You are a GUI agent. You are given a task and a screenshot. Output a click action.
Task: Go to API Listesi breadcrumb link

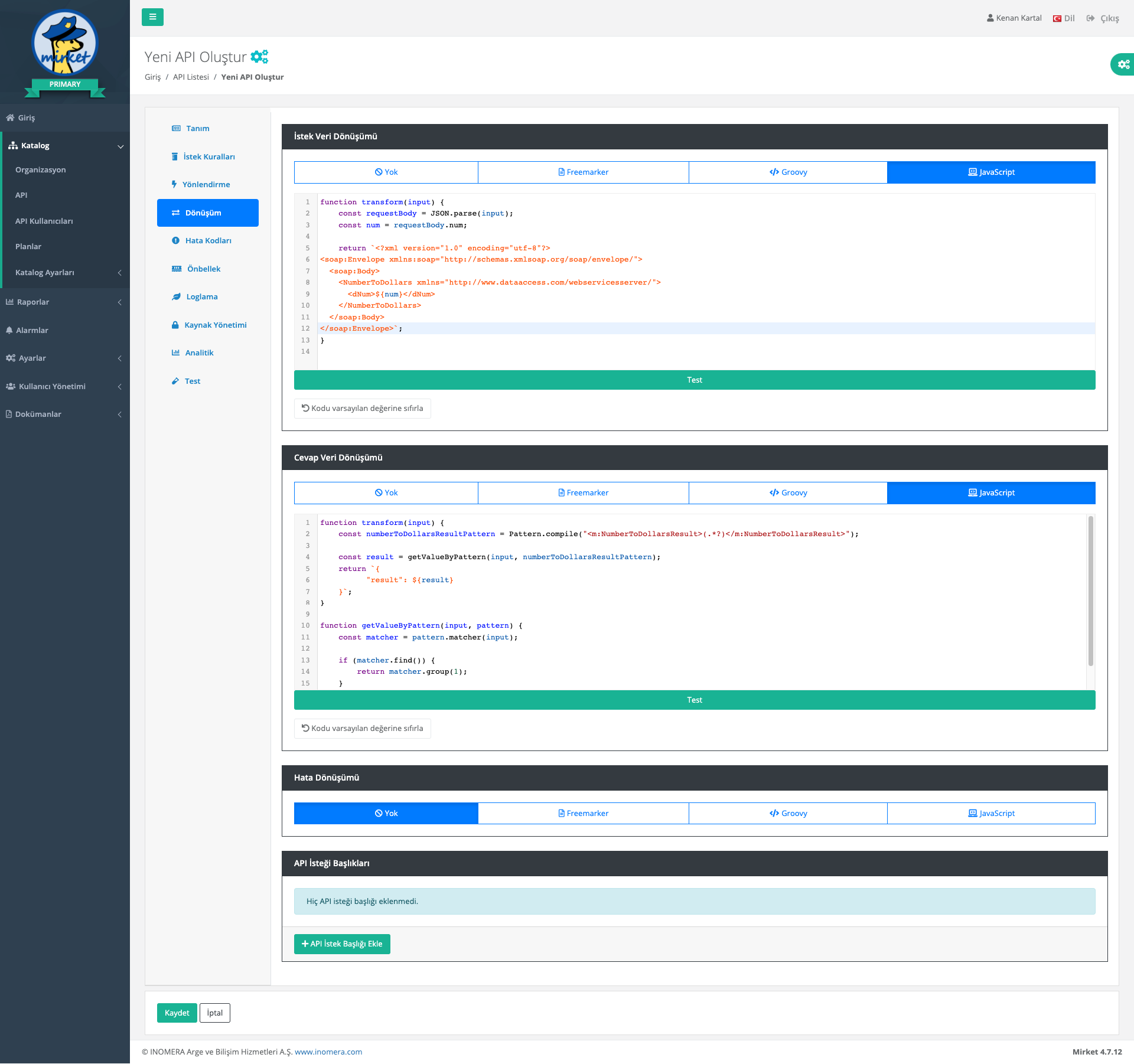coord(191,77)
